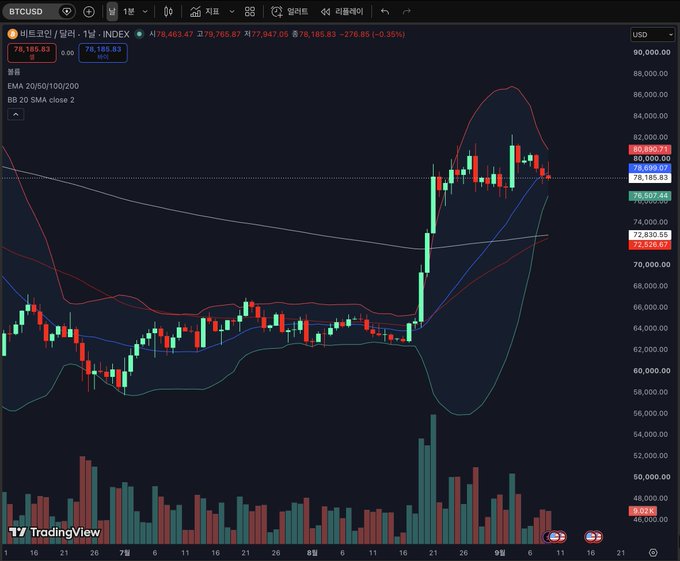Open the candlestick chart type selector
680x561 pixels.
point(168,12)
